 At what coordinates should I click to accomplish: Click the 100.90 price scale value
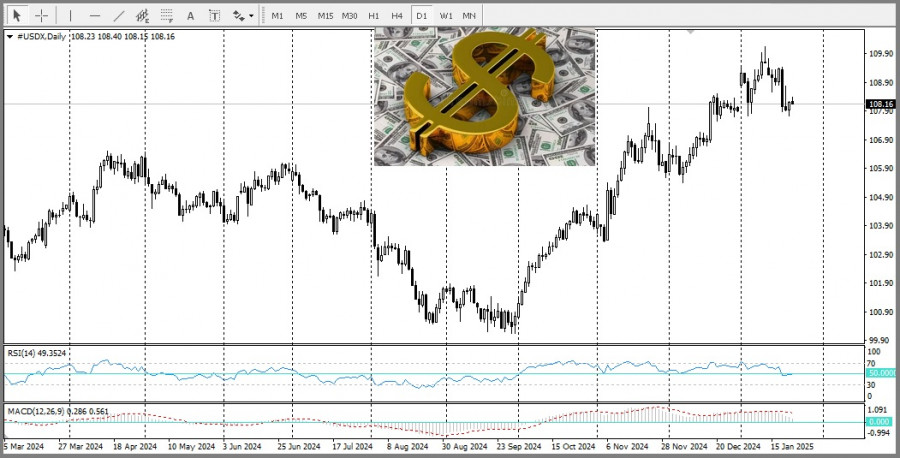pos(882,312)
